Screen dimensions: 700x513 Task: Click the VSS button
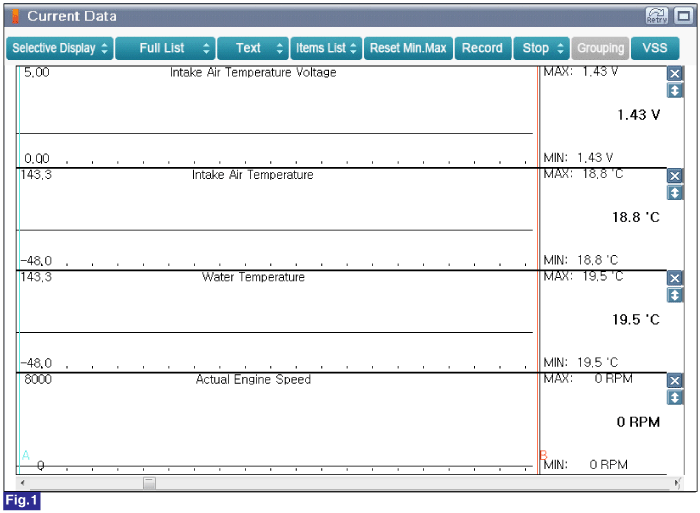tap(655, 48)
